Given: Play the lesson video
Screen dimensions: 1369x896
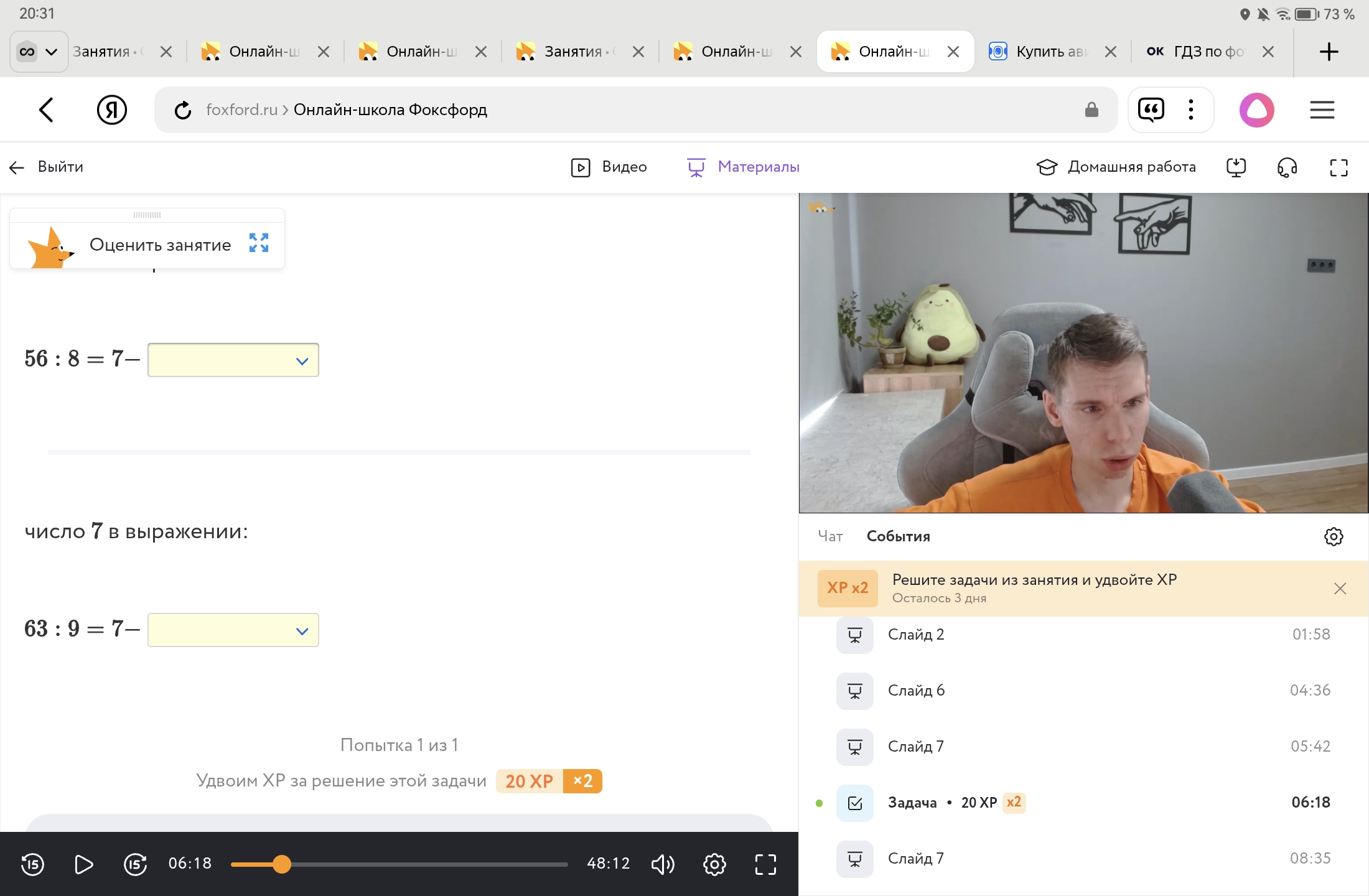Looking at the screenshot, I should point(83,864).
